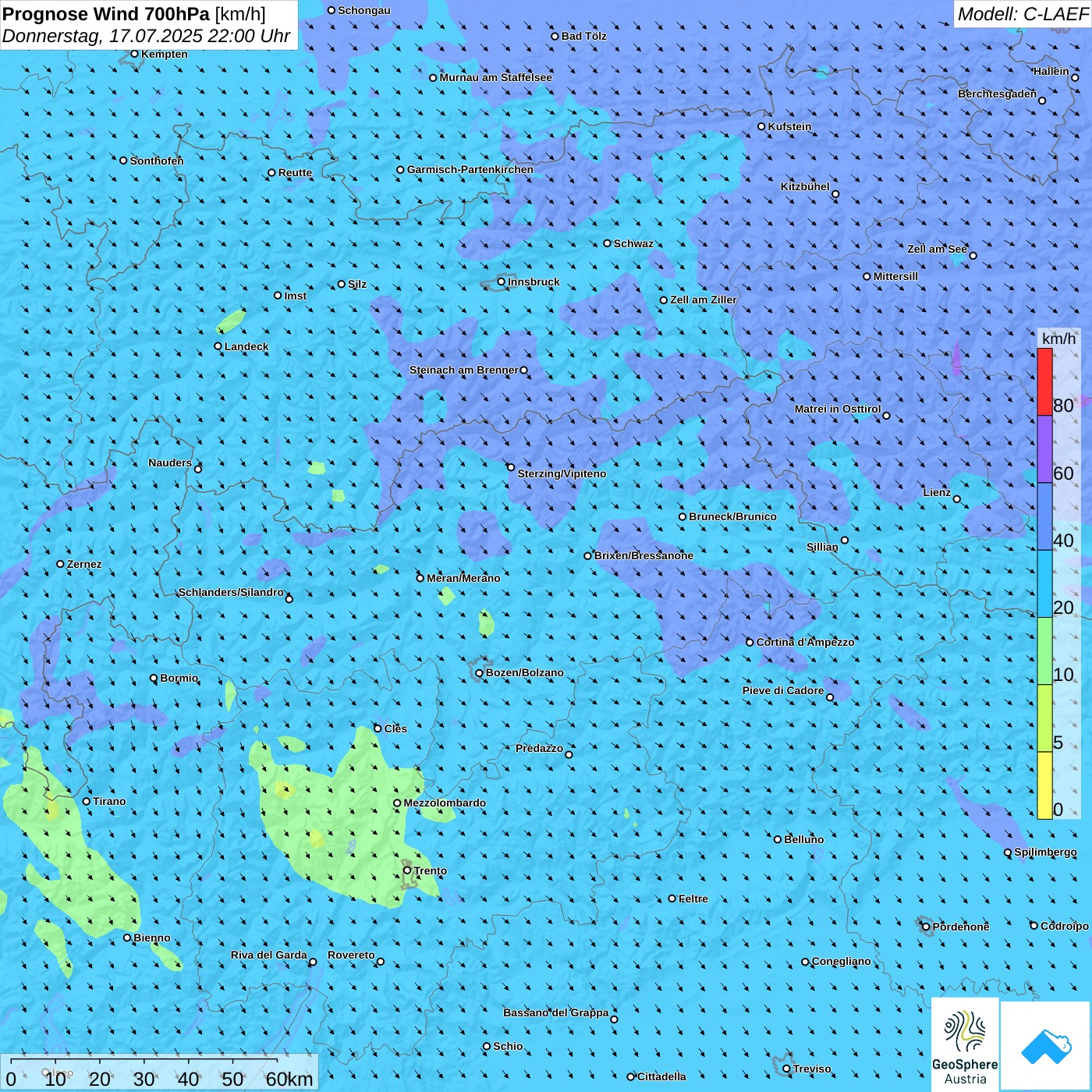The height and width of the screenshot is (1092, 1092).
Task: Click the Garmisch-Partenkirchen label
Action: click(x=470, y=169)
